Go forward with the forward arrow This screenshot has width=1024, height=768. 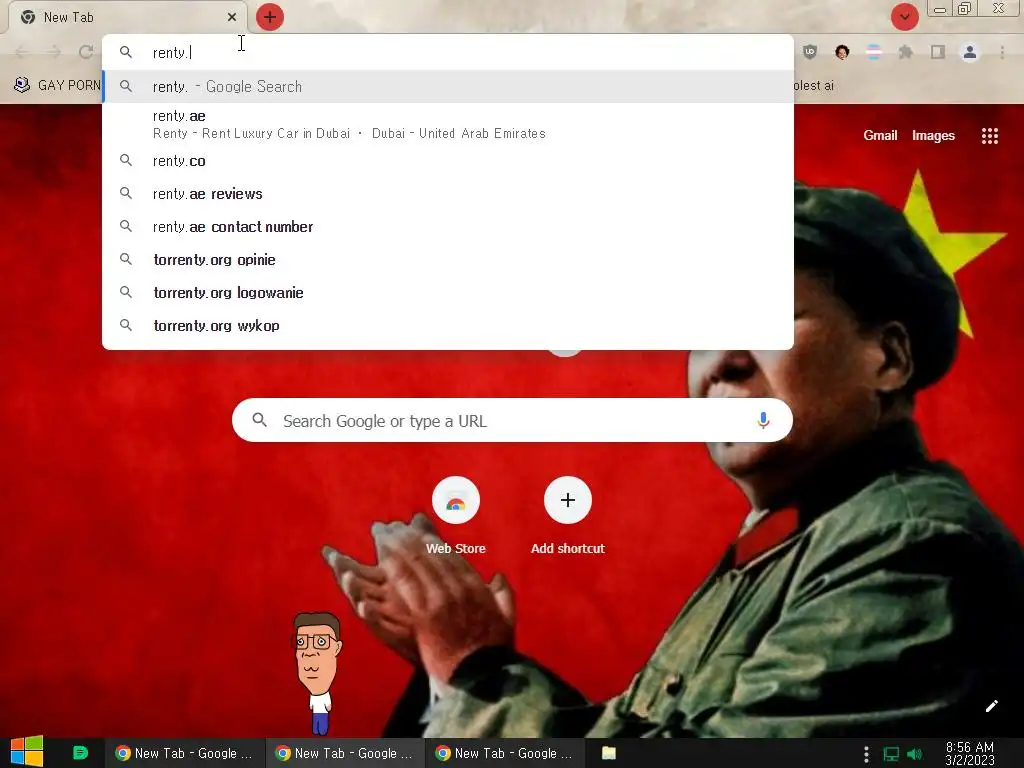pos(54,52)
